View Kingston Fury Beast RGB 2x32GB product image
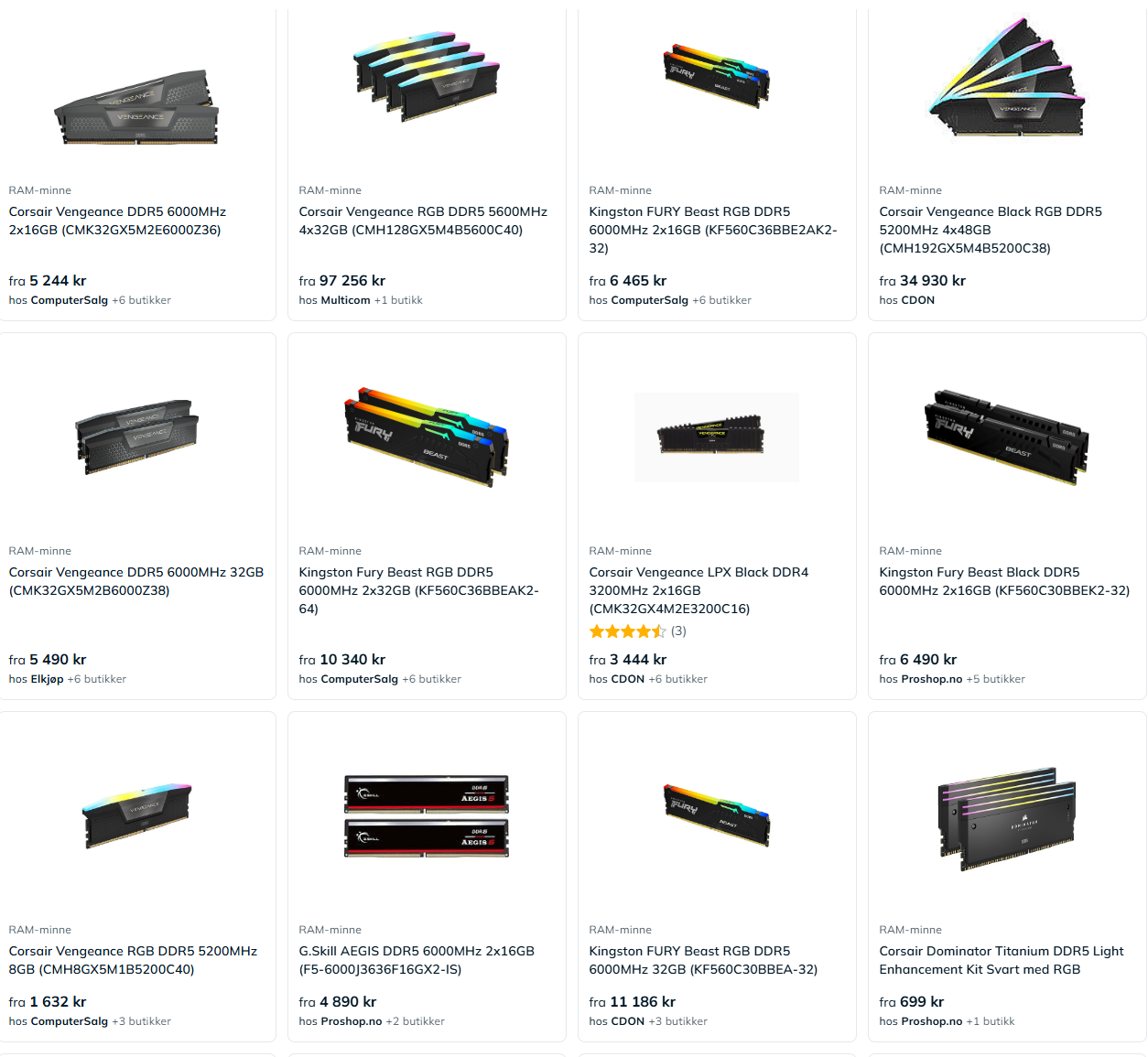The image size is (1148, 1057). click(x=427, y=437)
